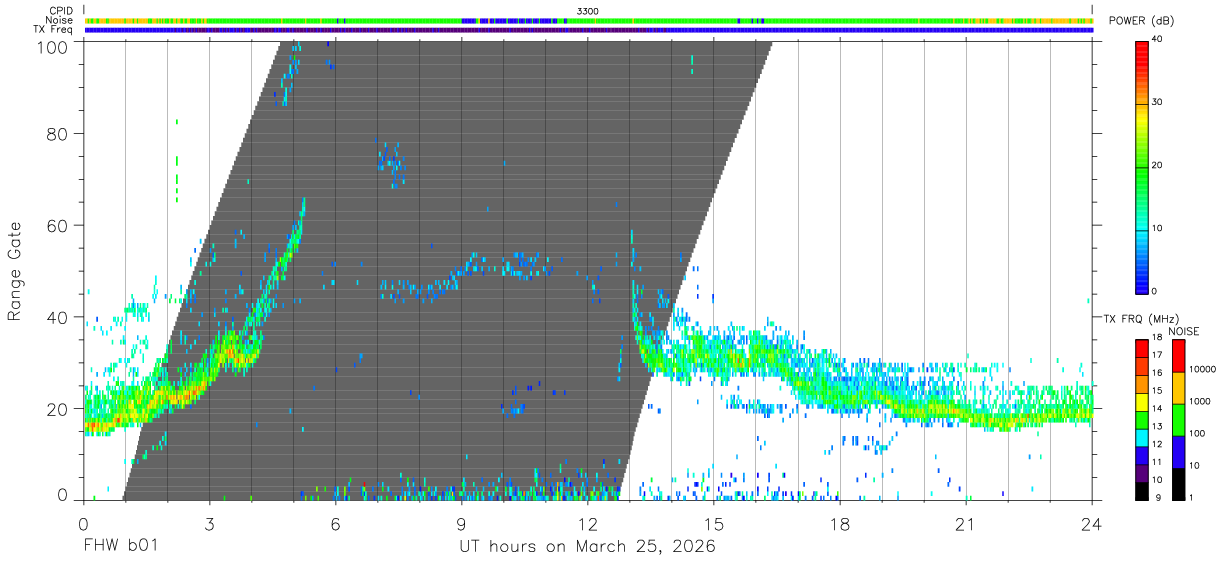Click the power legend value 40
Screen dimensions: 1228x567
point(1158,40)
